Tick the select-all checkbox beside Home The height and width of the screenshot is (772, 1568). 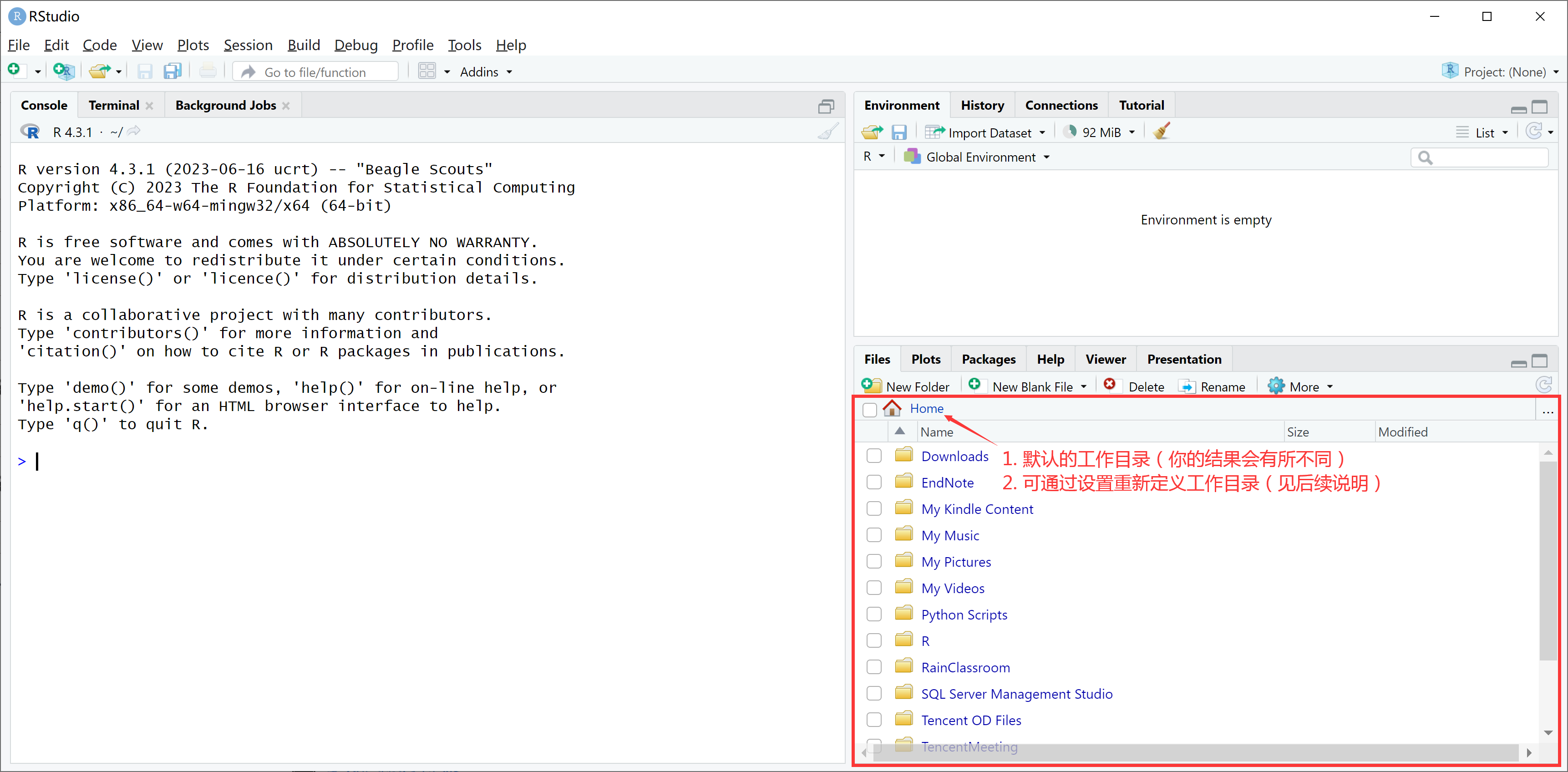click(869, 410)
